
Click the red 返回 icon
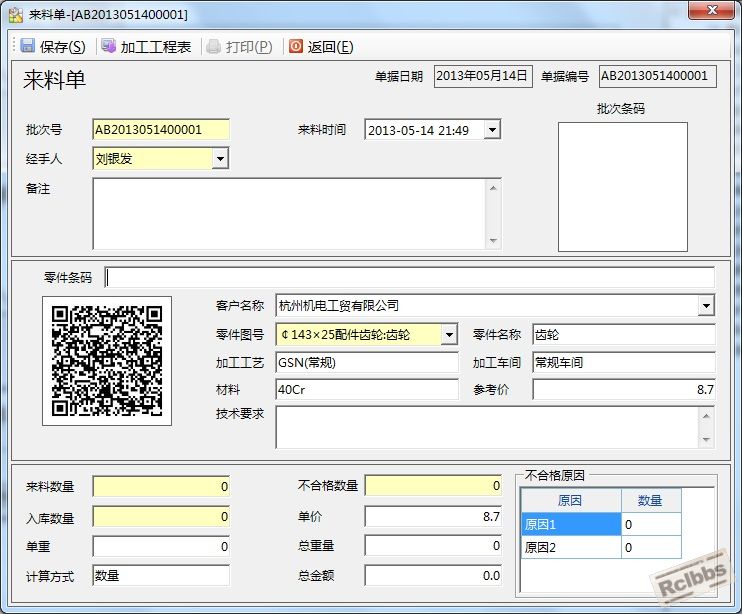point(296,46)
